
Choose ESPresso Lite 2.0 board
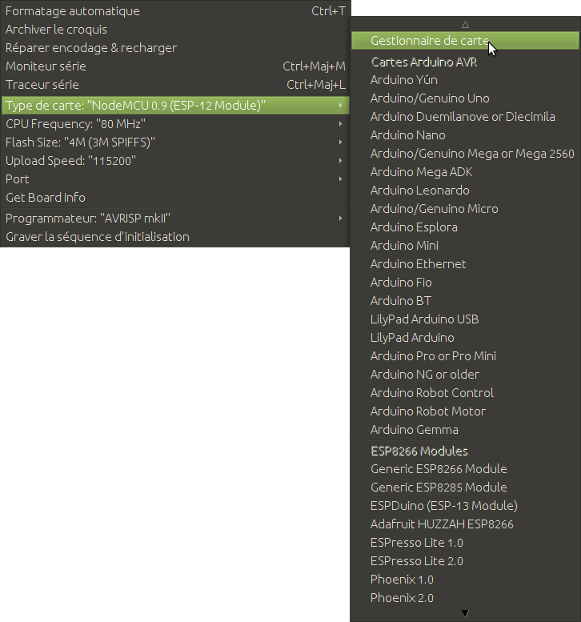tap(465, 561)
